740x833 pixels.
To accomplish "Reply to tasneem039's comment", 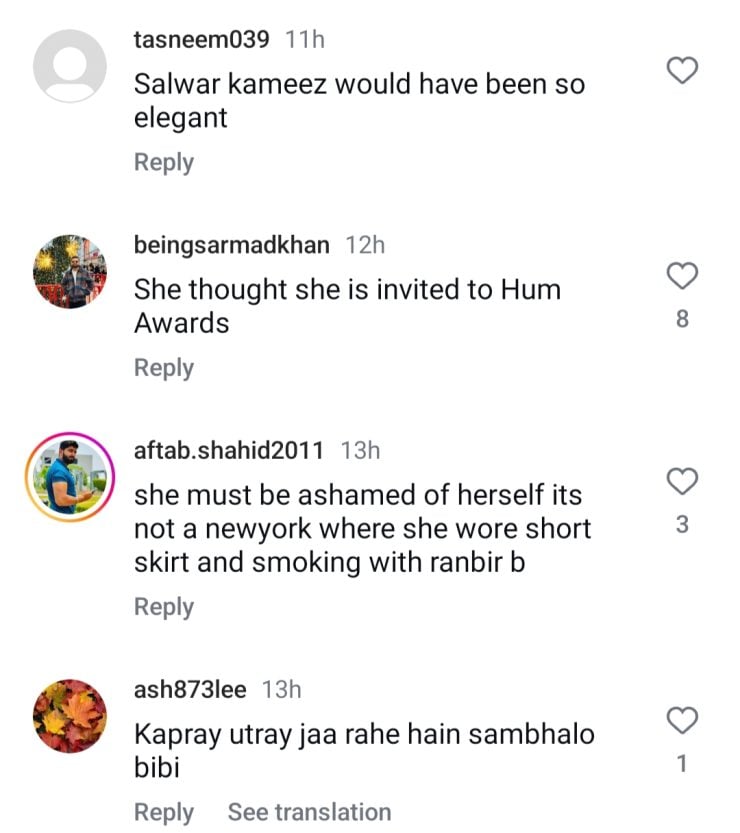I will [164, 162].
